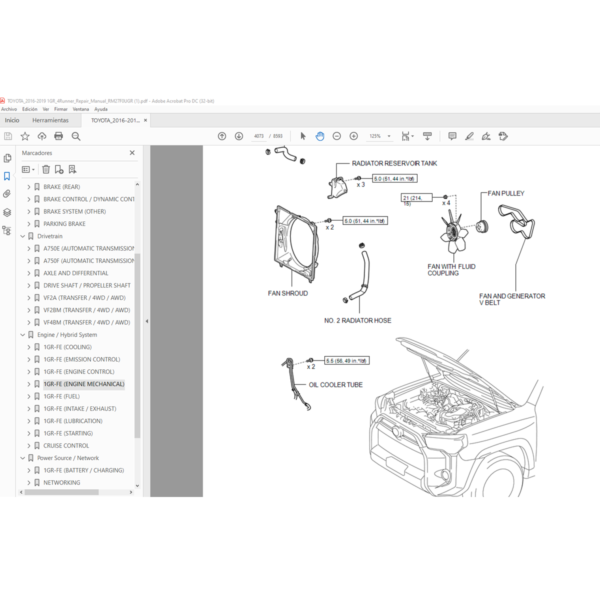
Task: Open the Firmar menu
Action: click(60, 109)
